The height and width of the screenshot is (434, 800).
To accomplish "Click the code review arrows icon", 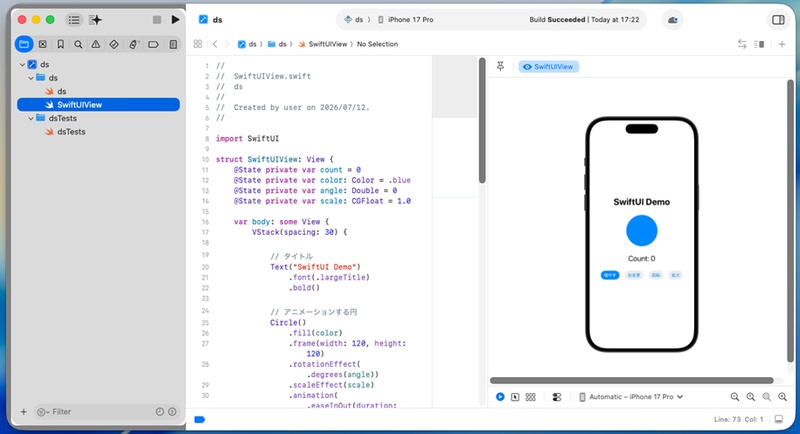I will (x=742, y=44).
